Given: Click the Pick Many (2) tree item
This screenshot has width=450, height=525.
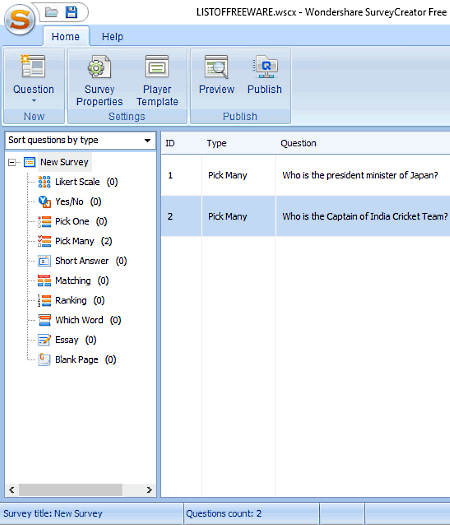Looking at the screenshot, I should tap(75, 241).
